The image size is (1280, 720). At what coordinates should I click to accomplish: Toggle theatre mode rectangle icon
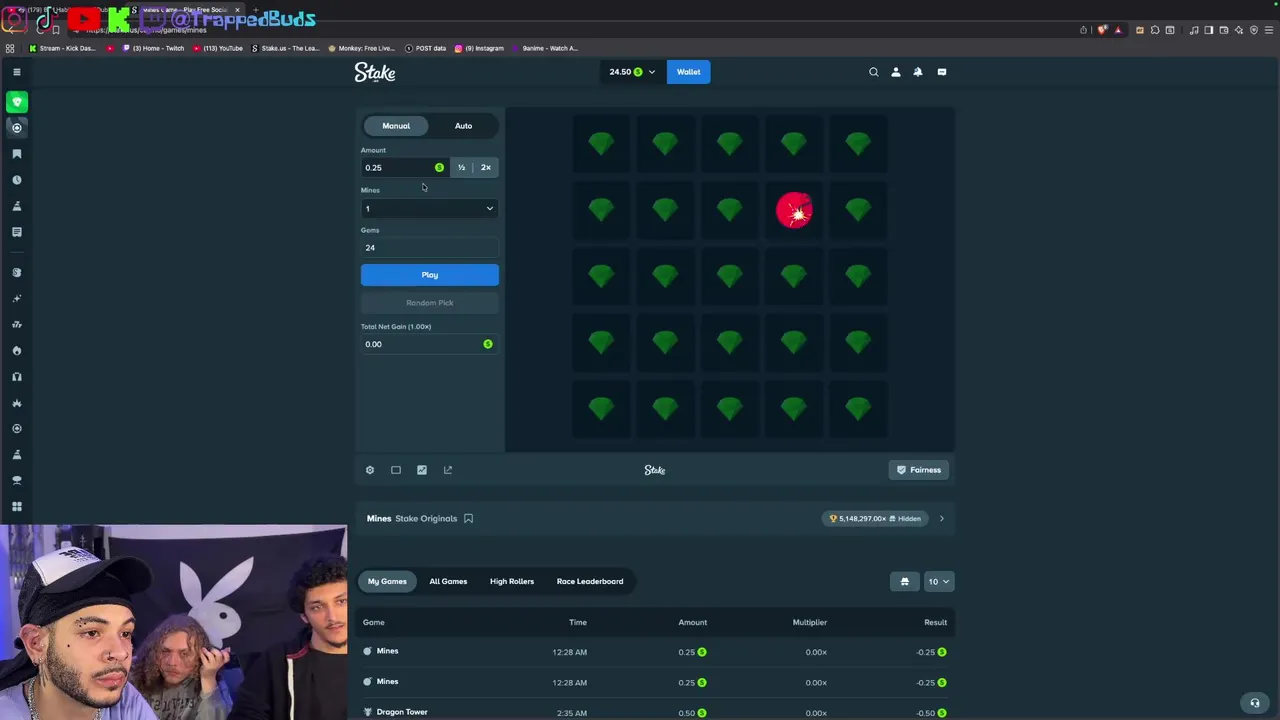point(396,470)
